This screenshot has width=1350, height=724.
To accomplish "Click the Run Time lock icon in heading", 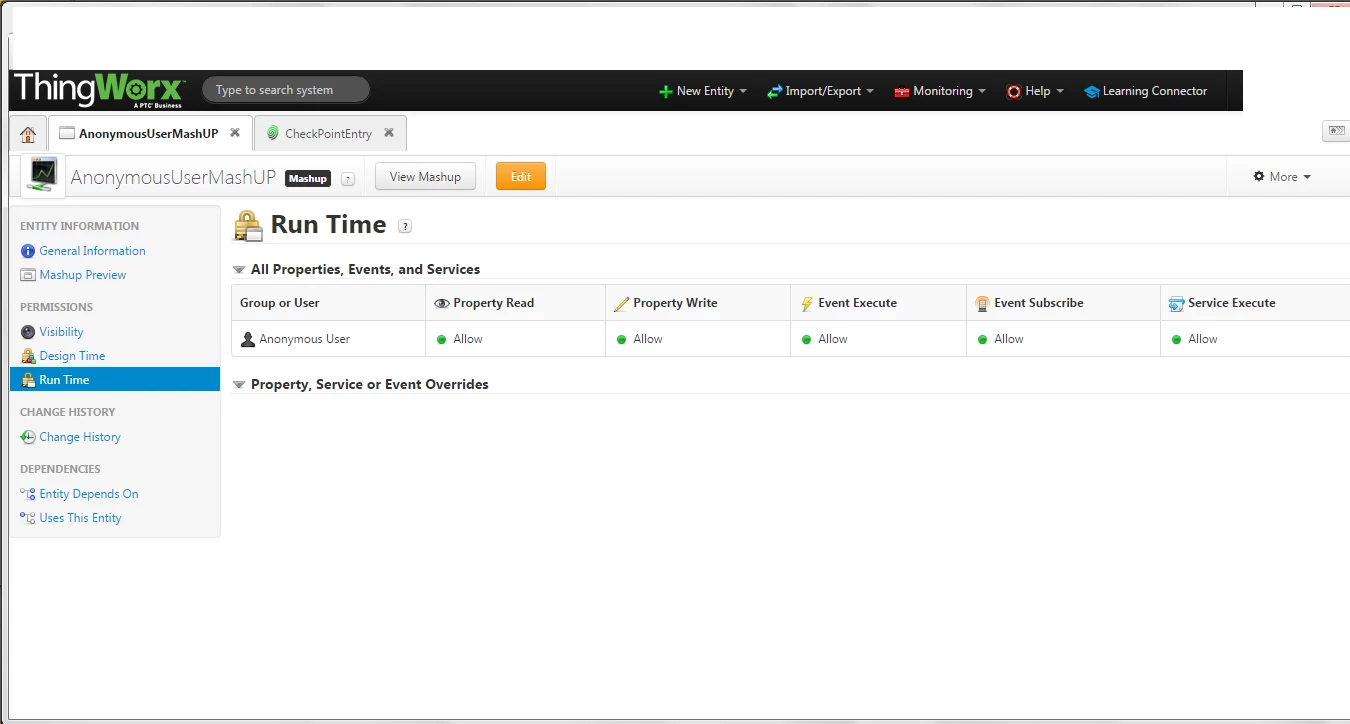I will click(248, 225).
